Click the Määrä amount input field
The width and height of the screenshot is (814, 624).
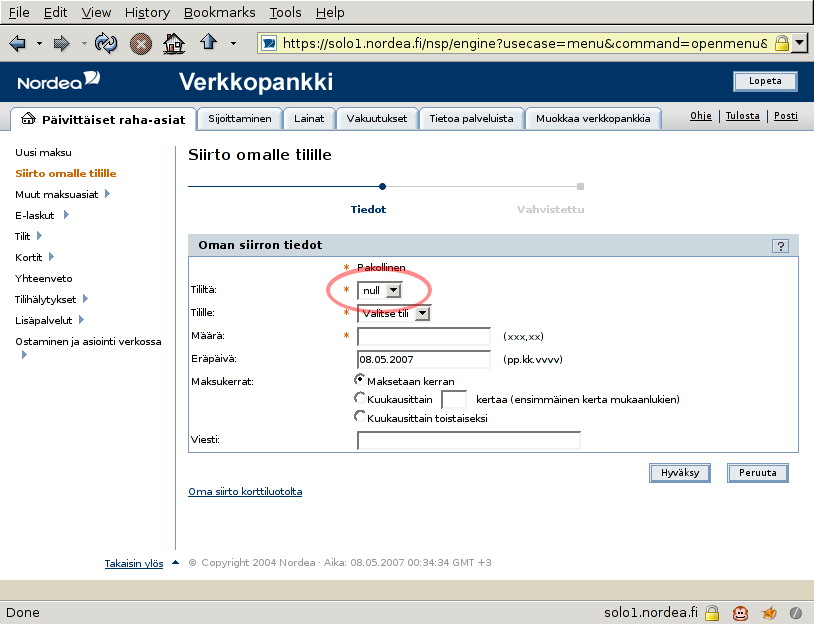pos(423,336)
